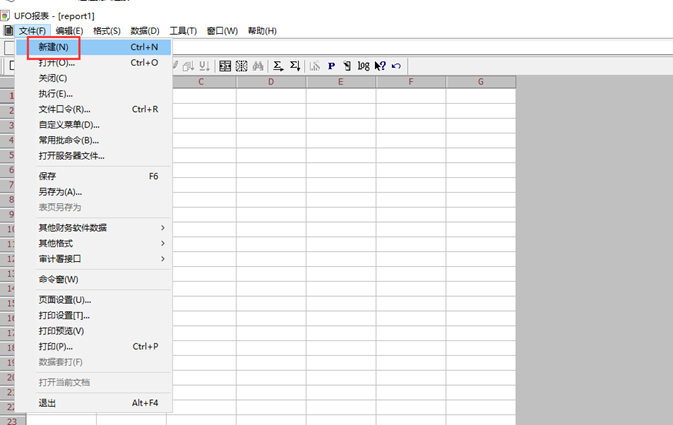Expand the 审计署接口 submenu
673x425 pixels.
point(163,259)
